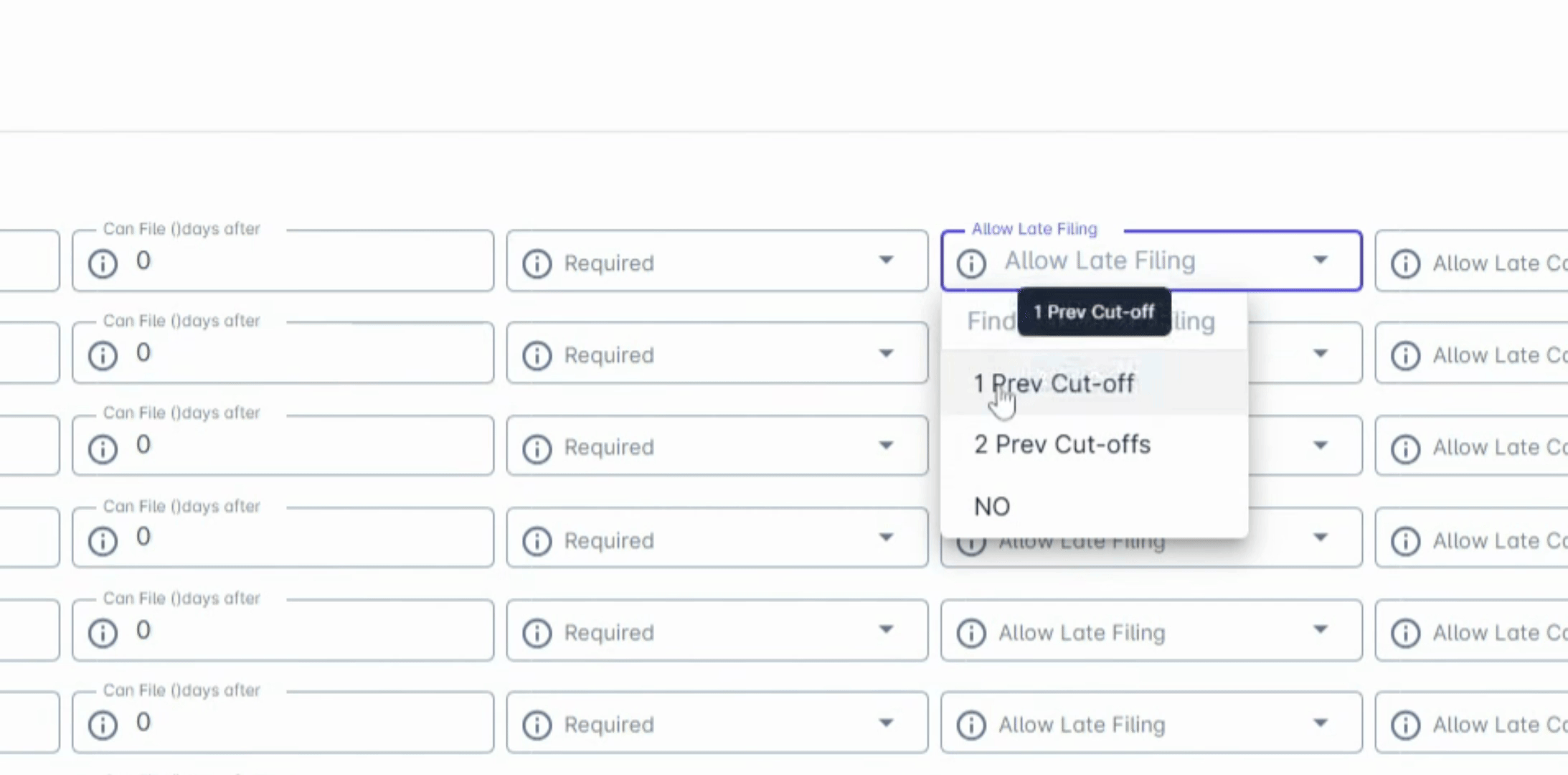The width and height of the screenshot is (1568, 775).
Task: Click info icon in the focused Allow Late Filing field
Action: click(x=971, y=263)
